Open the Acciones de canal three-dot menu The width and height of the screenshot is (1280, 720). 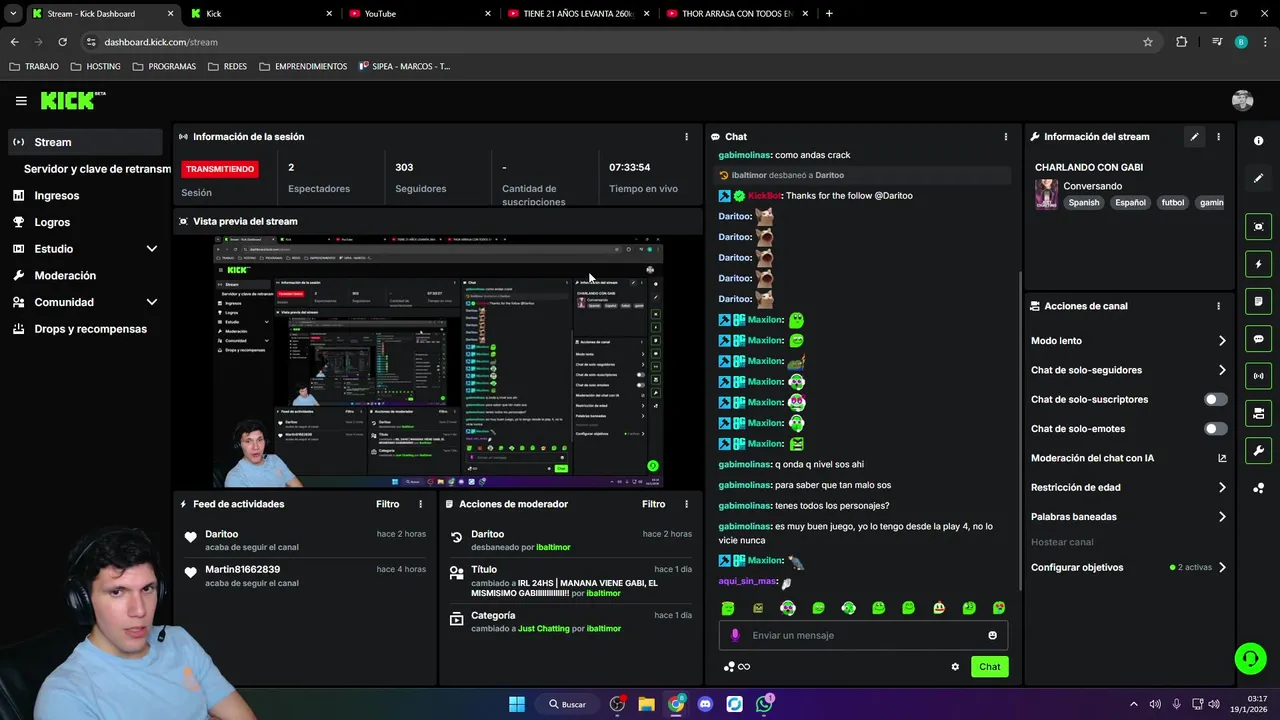(1218, 306)
